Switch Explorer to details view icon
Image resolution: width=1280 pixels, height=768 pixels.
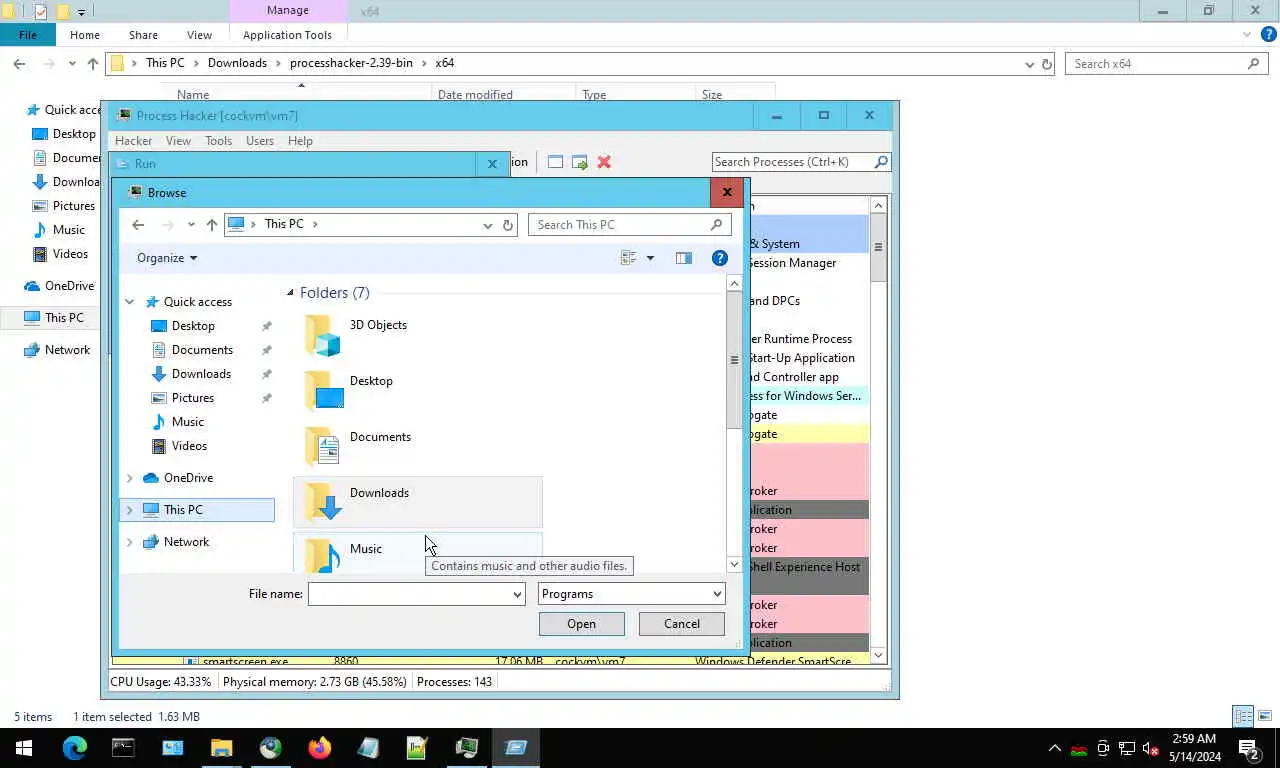[1243, 716]
